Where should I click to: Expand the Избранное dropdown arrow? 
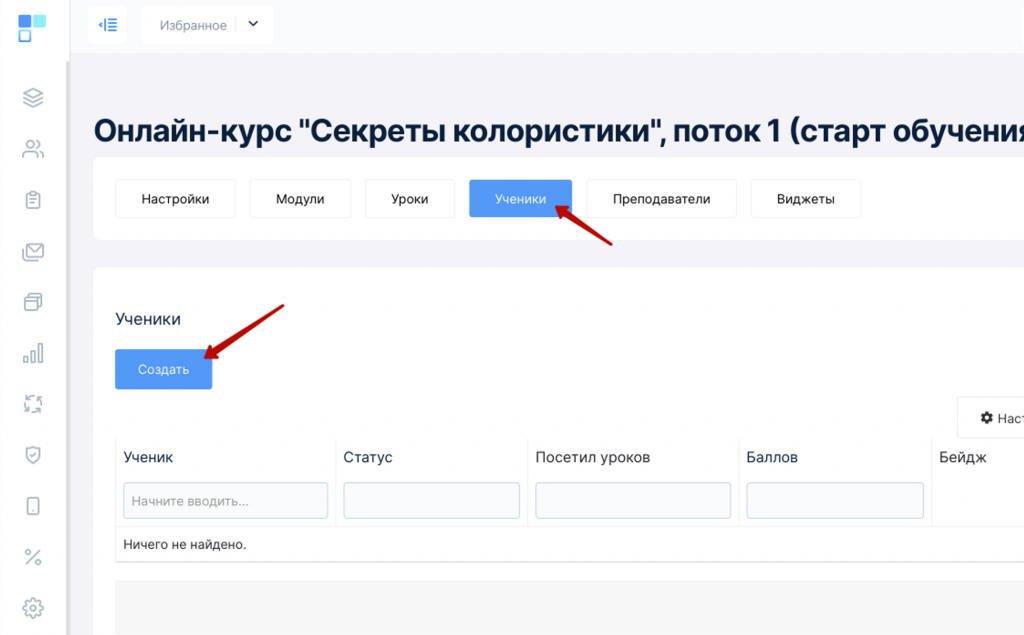pyautogui.click(x=253, y=24)
